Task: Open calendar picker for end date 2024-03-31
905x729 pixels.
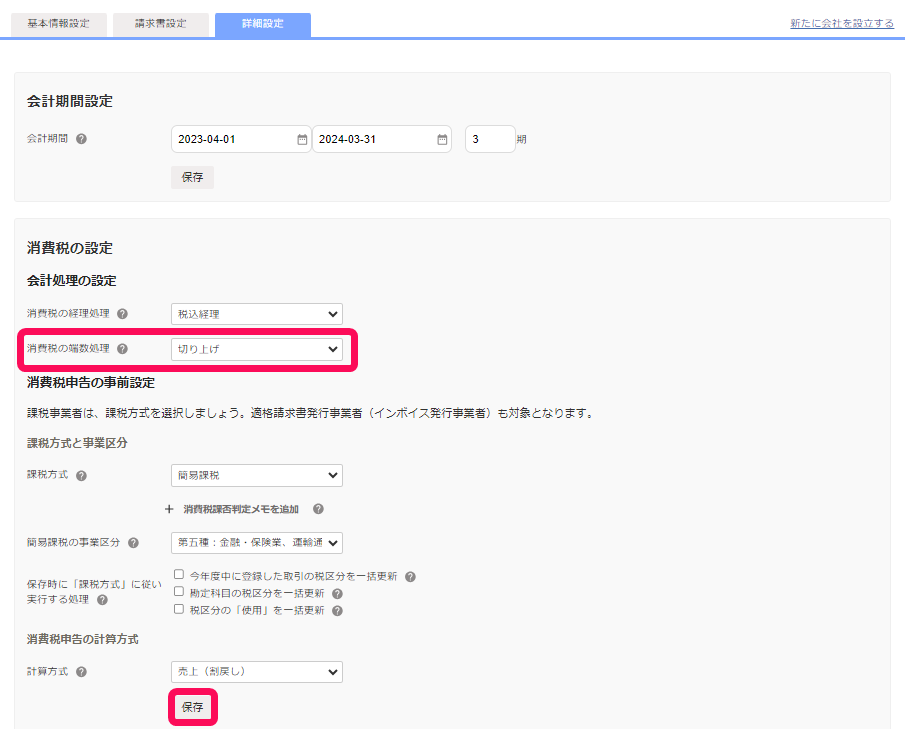Action: (442, 140)
